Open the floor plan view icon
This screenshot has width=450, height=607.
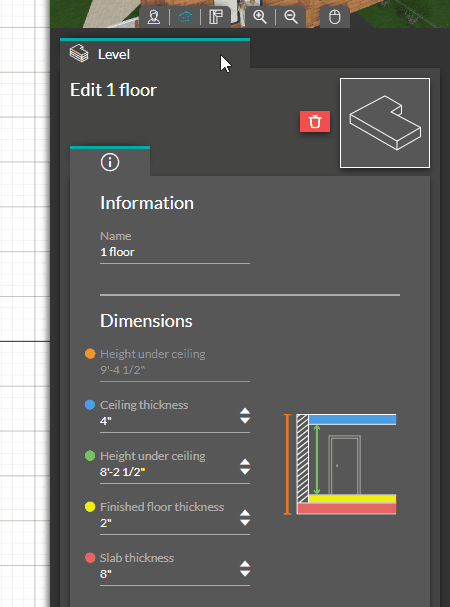216,17
